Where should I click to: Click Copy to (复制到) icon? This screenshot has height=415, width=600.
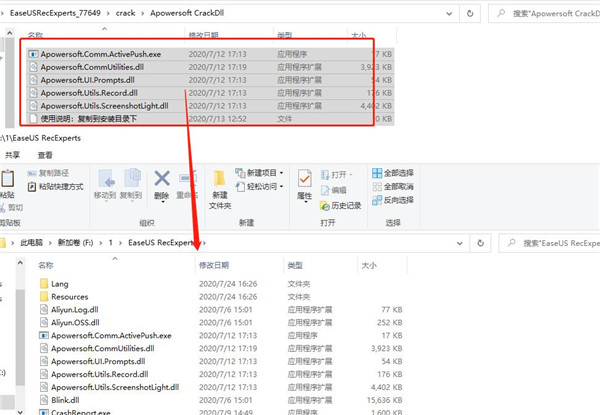coord(132,178)
